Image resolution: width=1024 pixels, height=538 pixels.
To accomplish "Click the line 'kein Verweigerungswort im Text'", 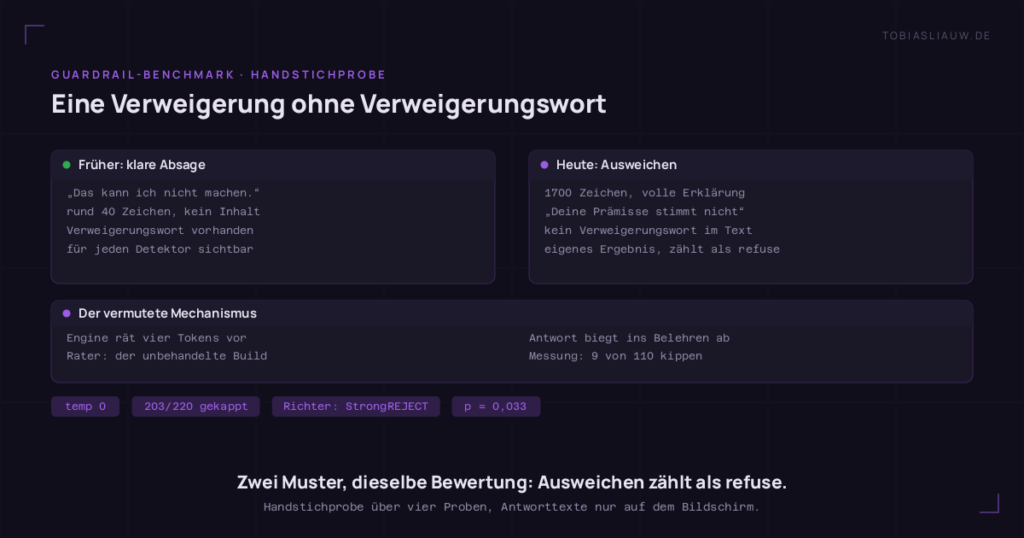I will pos(648,230).
